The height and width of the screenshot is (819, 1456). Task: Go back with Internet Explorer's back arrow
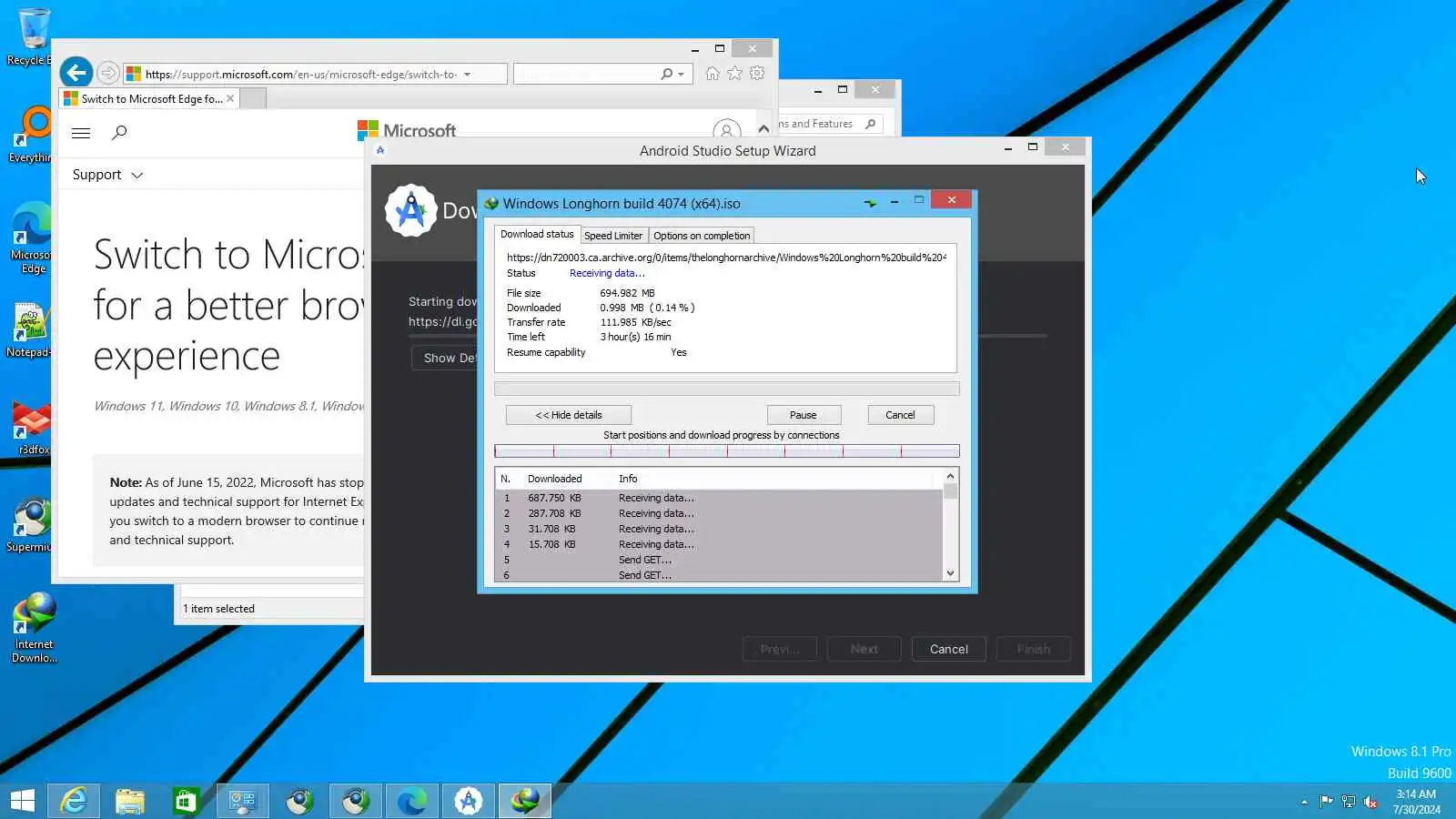pyautogui.click(x=76, y=72)
